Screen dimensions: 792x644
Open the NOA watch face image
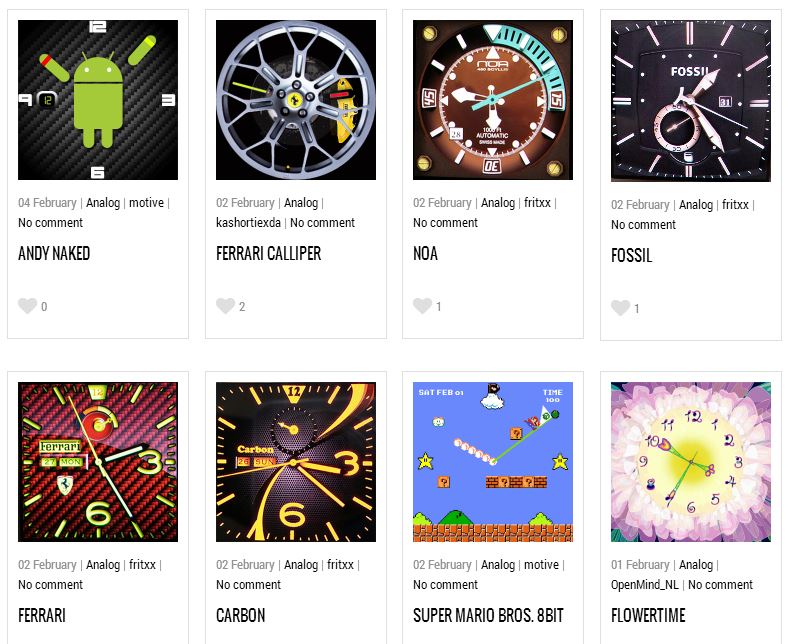click(493, 100)
